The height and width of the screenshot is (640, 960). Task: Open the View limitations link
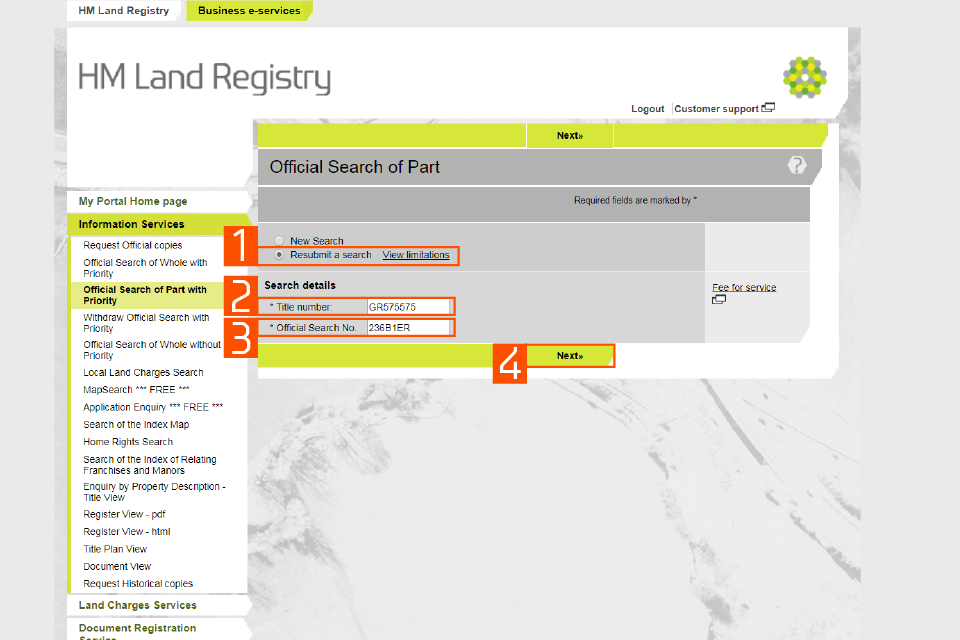point(416,255)
